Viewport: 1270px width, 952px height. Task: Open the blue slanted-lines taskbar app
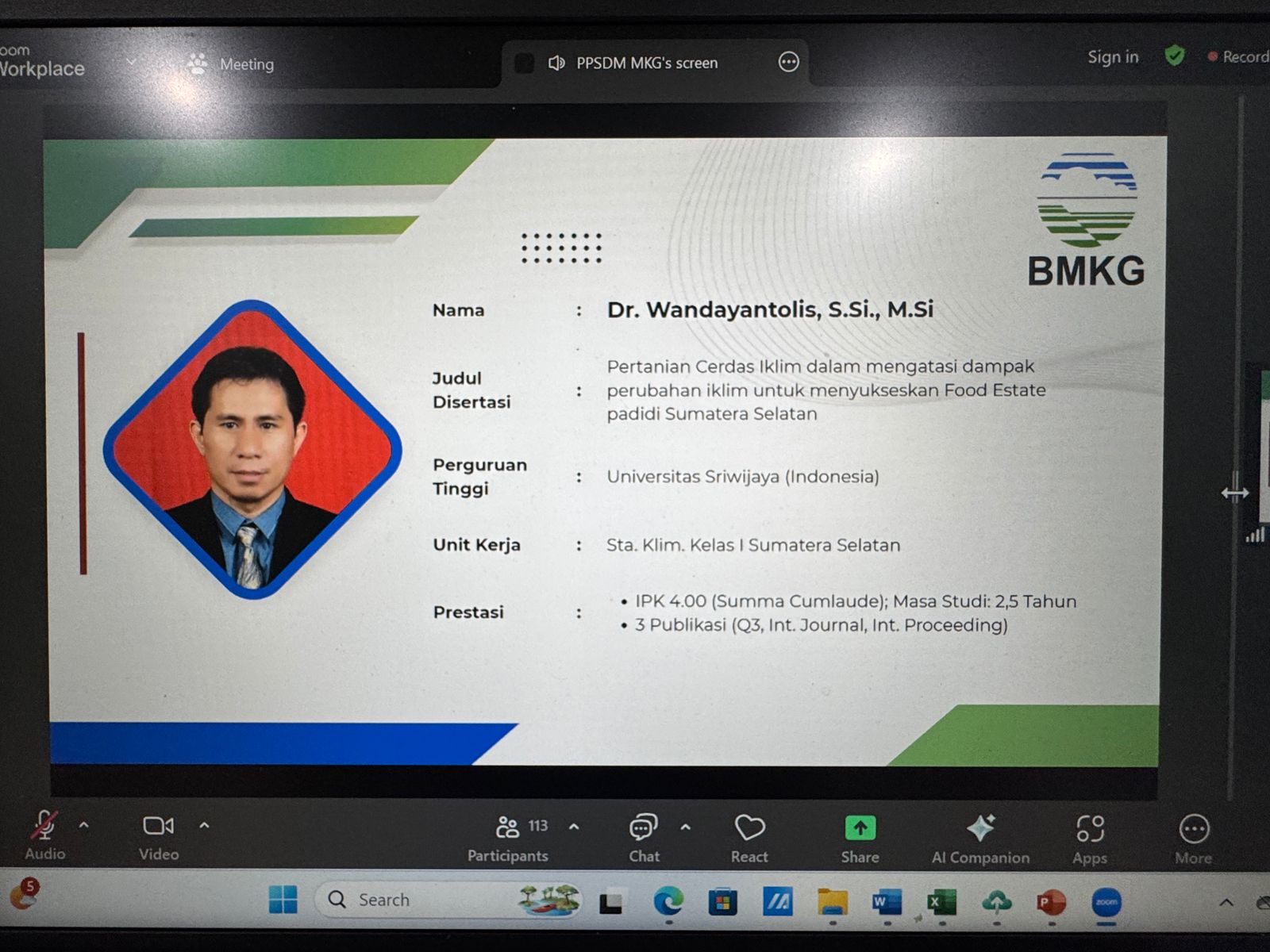click(x=778, y=902)
